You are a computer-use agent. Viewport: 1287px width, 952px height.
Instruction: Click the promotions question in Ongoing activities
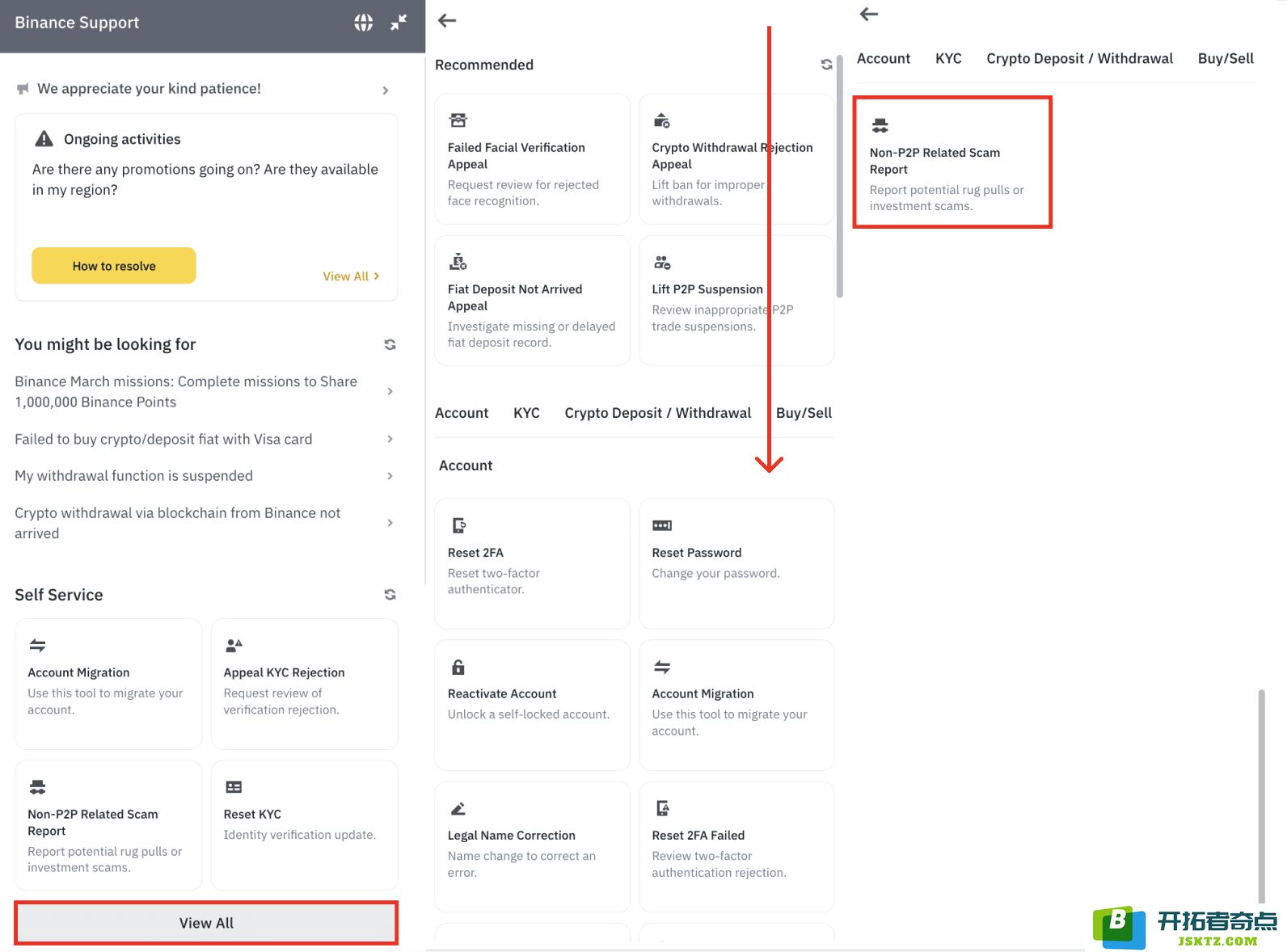[x=205, y=179]
